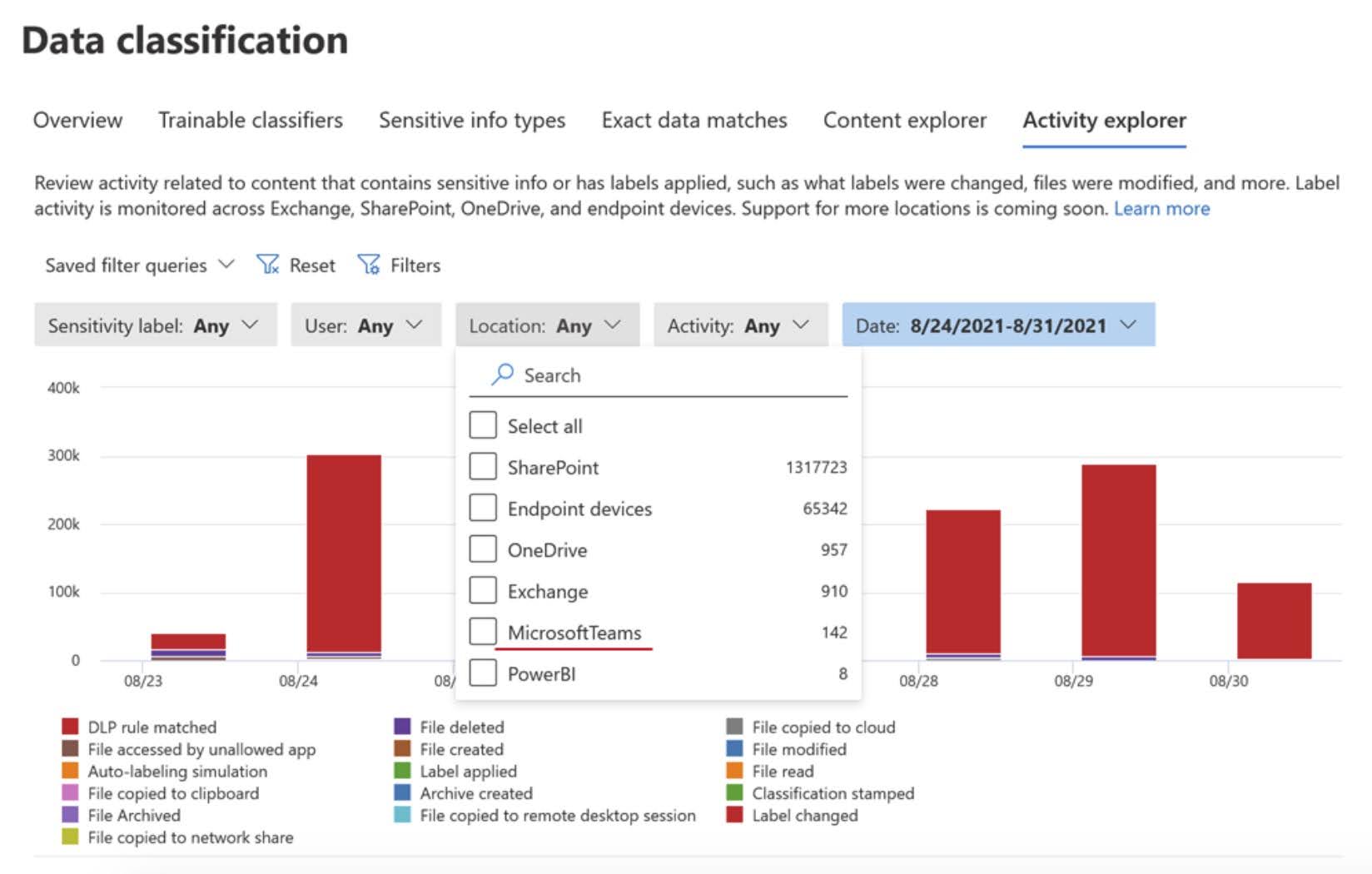Follow the Learn more link

click(x=1162, y=209)
